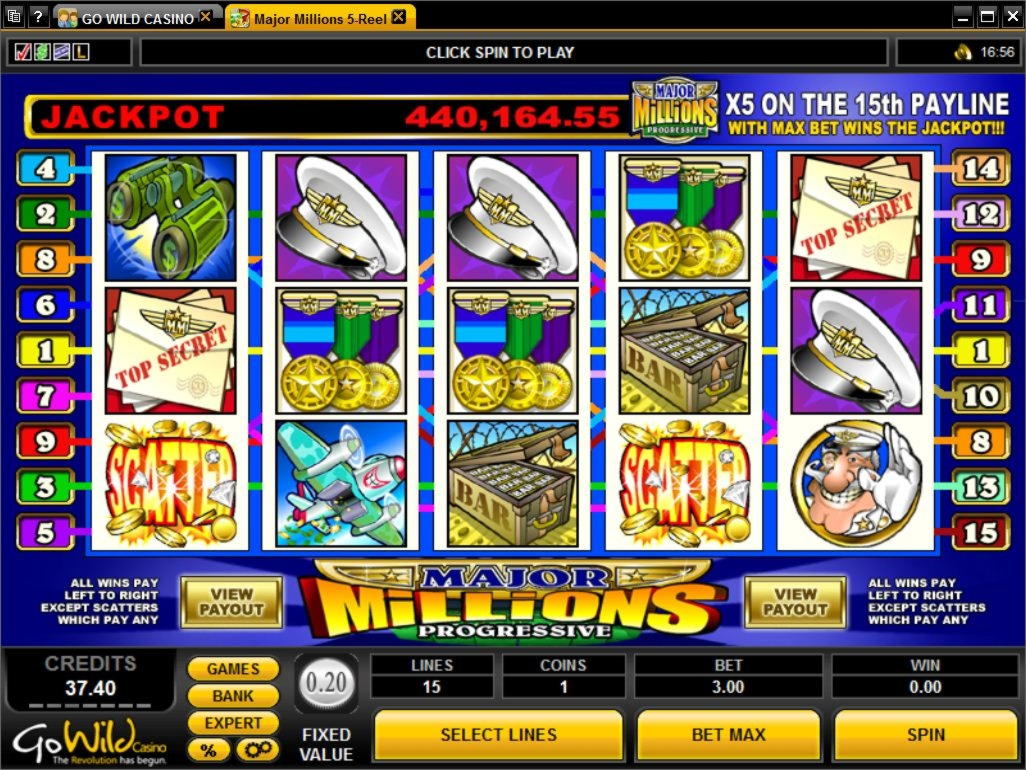Click the payline 13 indicator
Screen dimensions: 1026x770
[980, 487]
